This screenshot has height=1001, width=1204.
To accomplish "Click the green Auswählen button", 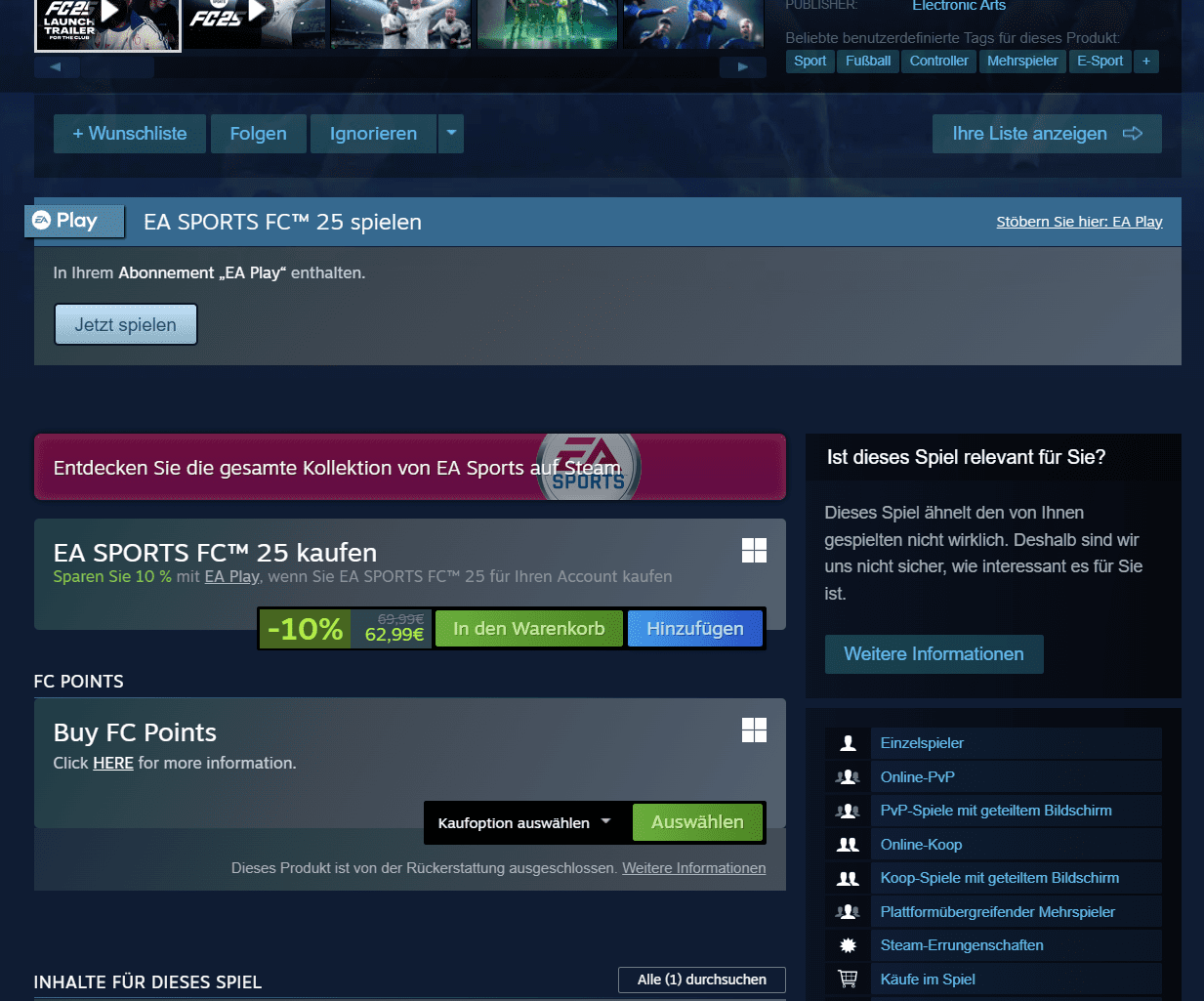I will pyautogui.click(x=697, y=822).
